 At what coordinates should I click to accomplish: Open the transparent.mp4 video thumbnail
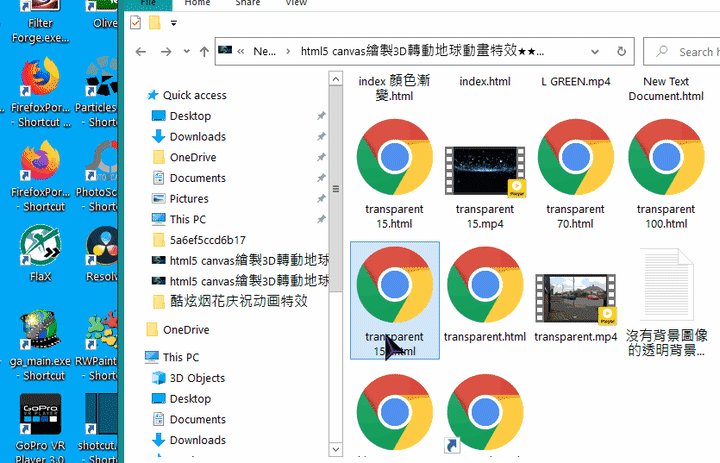(575, 299)
